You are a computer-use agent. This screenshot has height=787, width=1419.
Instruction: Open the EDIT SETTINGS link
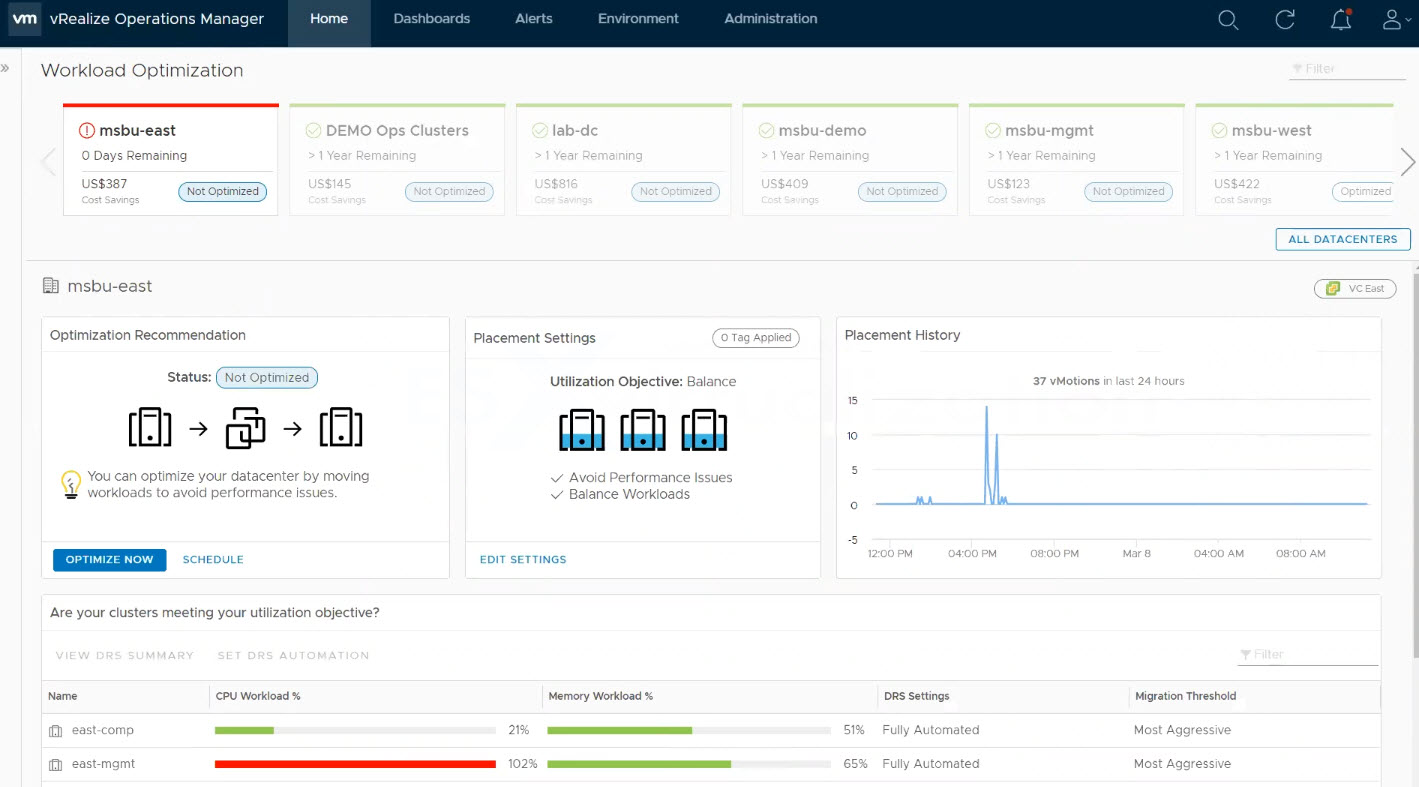[523, 560]
